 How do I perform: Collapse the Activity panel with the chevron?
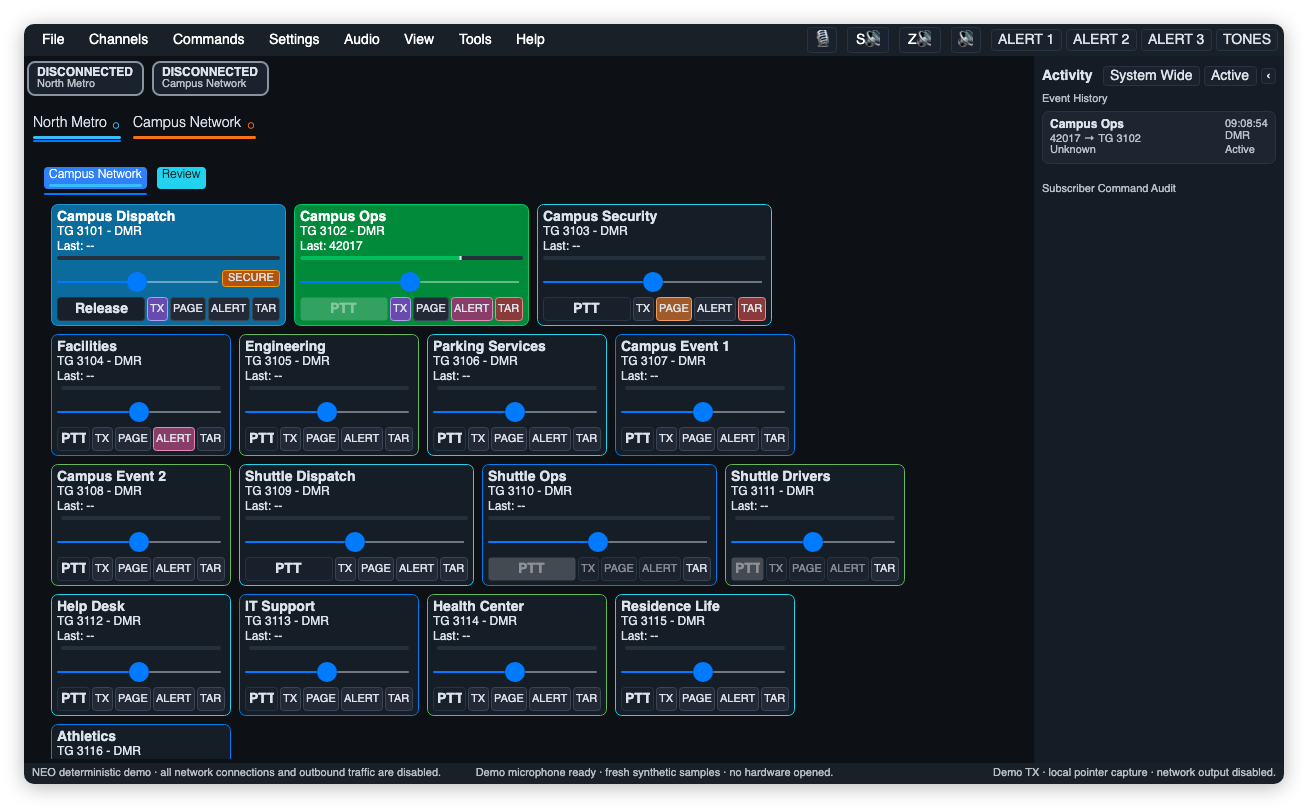(1268, 76)
